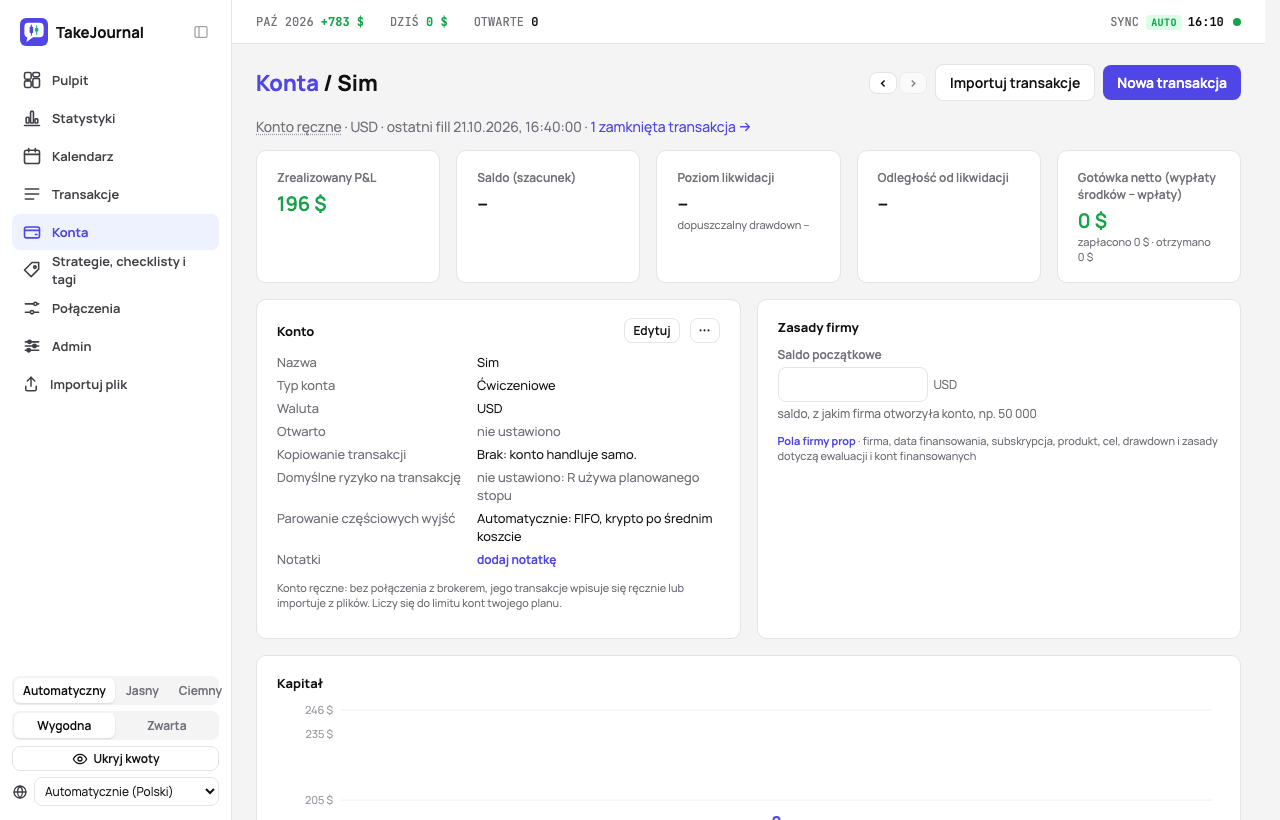1280x820 pixels.
Task: Click the Gotówka netto 0 $ value
Action: (1092, 221)
